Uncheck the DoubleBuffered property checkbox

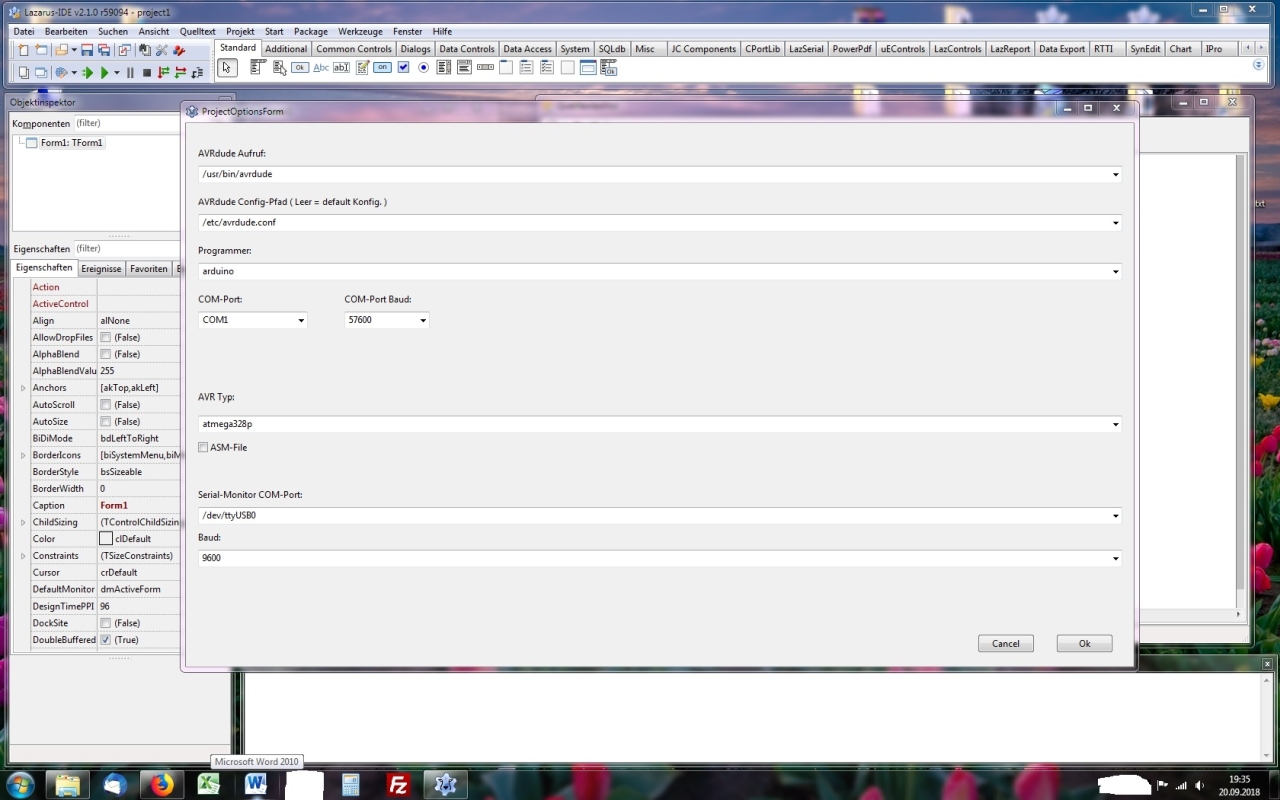tap(105, 640)
